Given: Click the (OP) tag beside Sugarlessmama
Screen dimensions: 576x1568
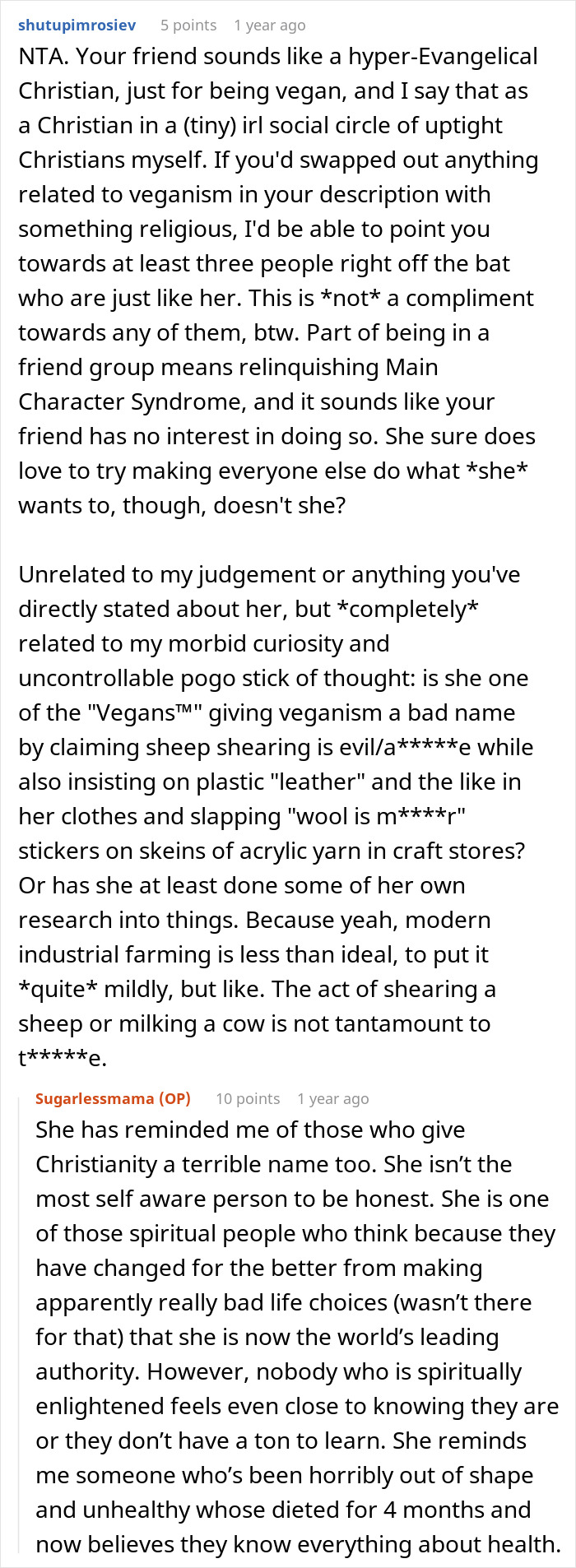Looking at the screenshot, I should tap(174, 1098).
